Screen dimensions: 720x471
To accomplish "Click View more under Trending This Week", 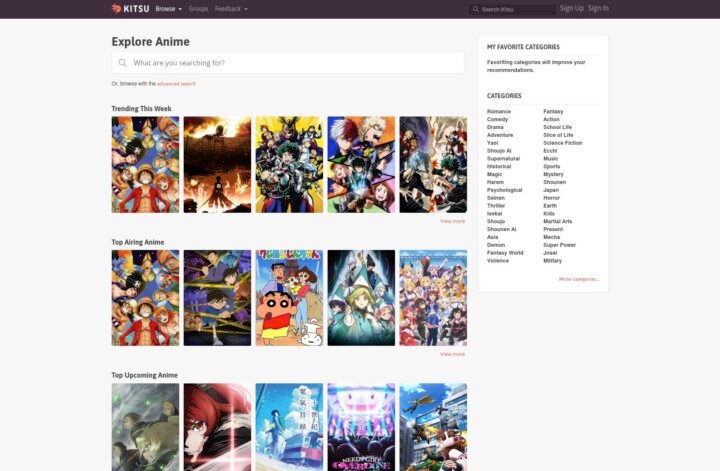I will tap(452, 221).
